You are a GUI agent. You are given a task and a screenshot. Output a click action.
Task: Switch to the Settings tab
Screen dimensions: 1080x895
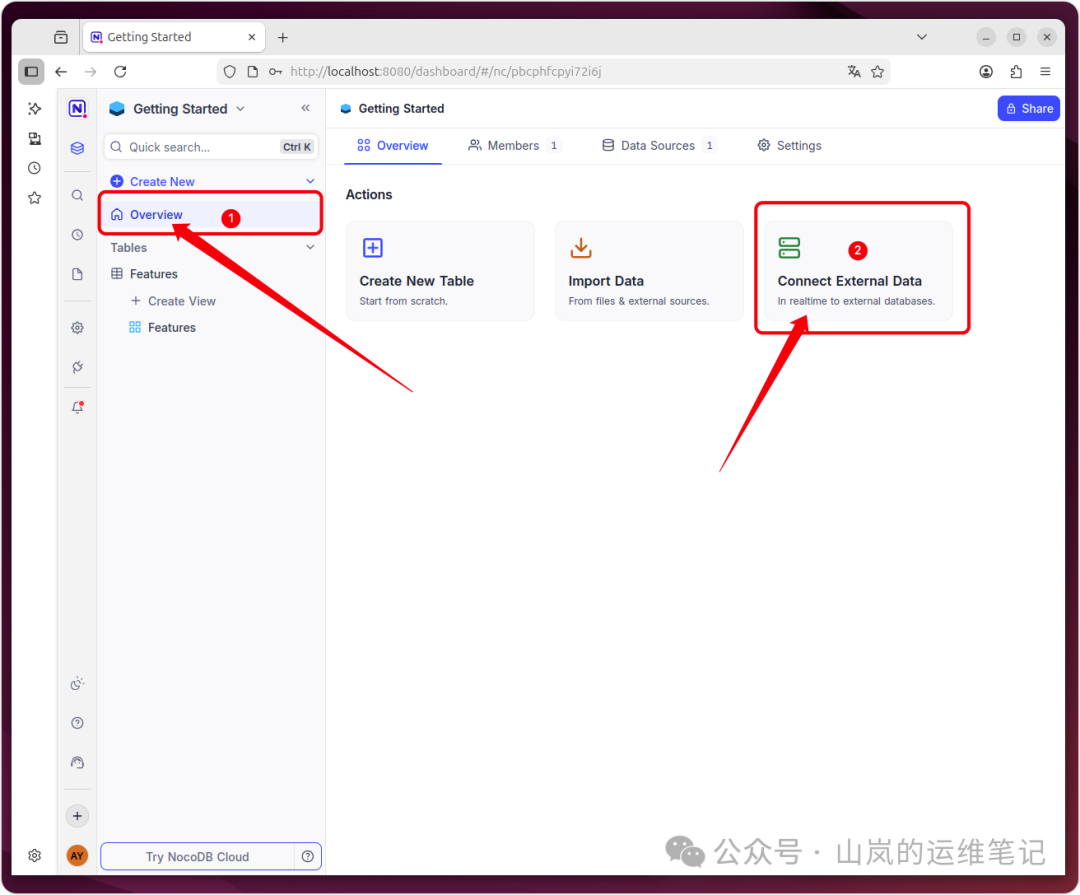coord(789,145)
